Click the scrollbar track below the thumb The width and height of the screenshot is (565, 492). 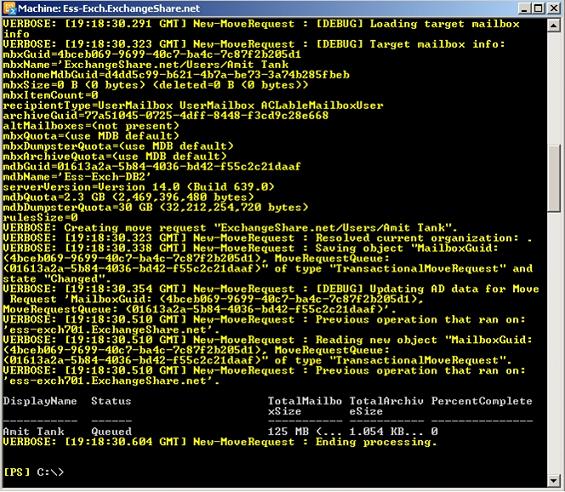(553, 342)
